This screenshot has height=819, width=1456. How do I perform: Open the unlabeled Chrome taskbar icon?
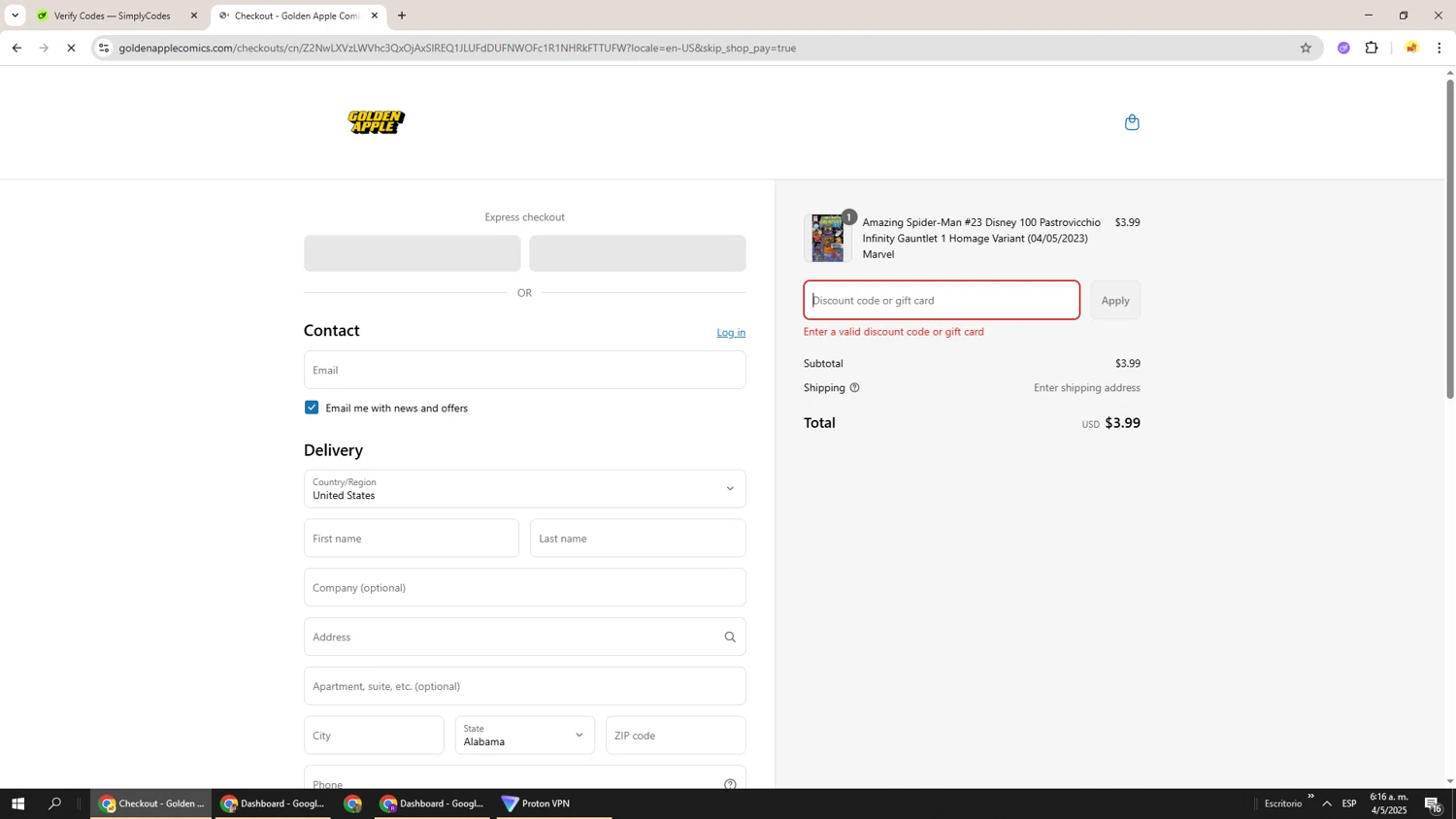[352, 803]
